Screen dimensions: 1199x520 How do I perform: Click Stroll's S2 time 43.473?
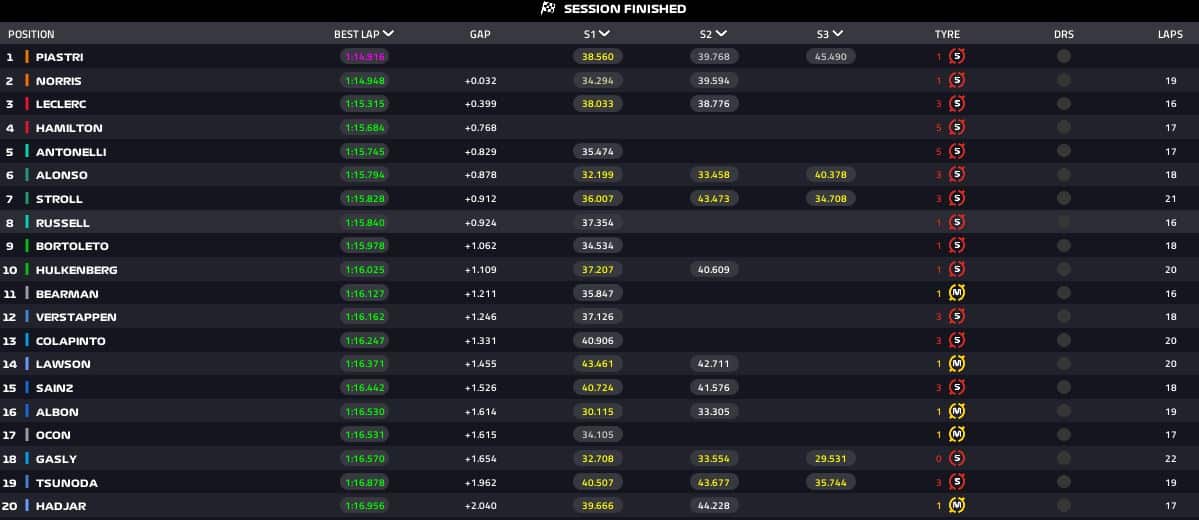tap(714, 199)
